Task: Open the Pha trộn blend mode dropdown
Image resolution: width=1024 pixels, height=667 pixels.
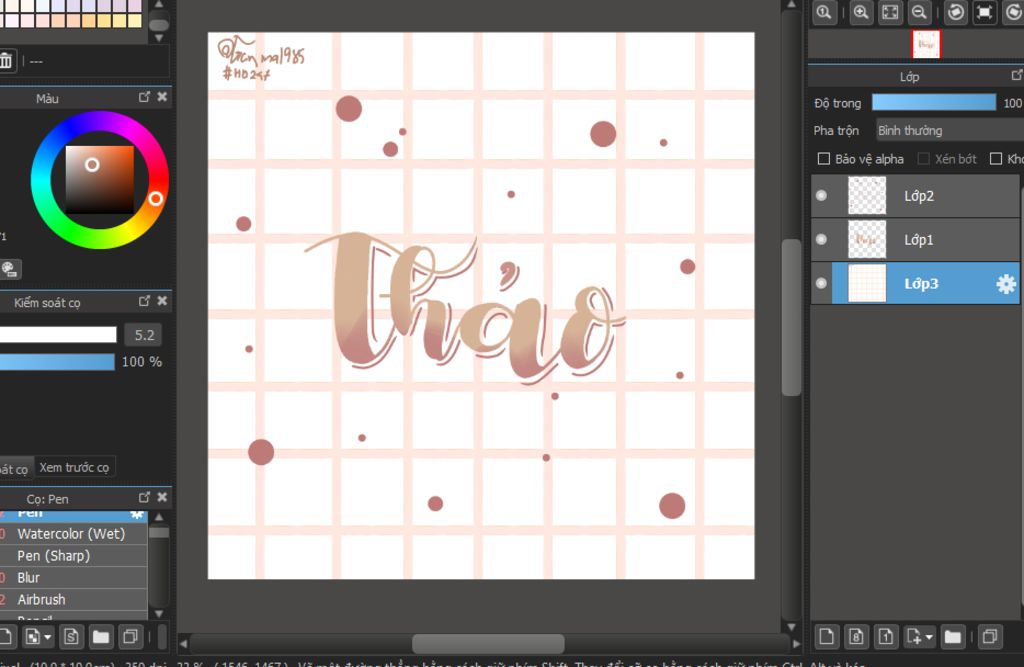Action: tap(950, 131)
